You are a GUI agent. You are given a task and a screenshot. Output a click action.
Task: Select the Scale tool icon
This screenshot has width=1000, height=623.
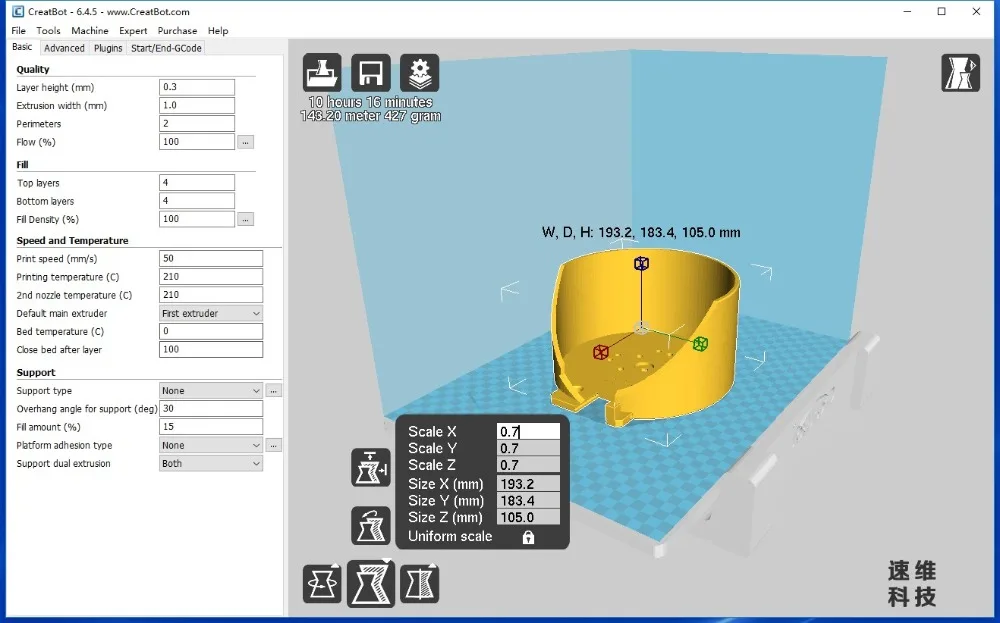click(371, 583)
